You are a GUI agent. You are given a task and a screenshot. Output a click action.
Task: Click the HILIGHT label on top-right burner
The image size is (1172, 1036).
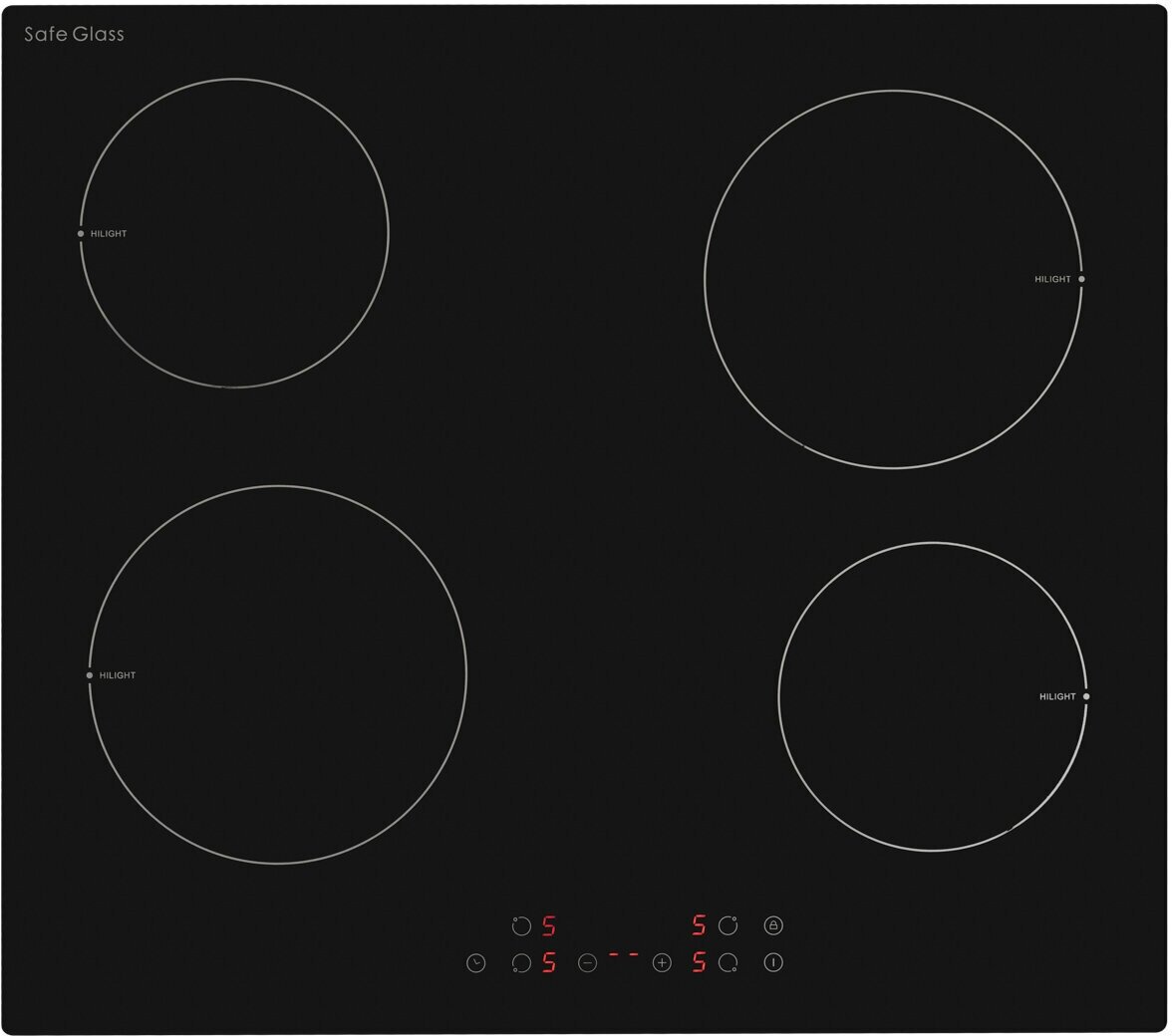point(1052,280)
